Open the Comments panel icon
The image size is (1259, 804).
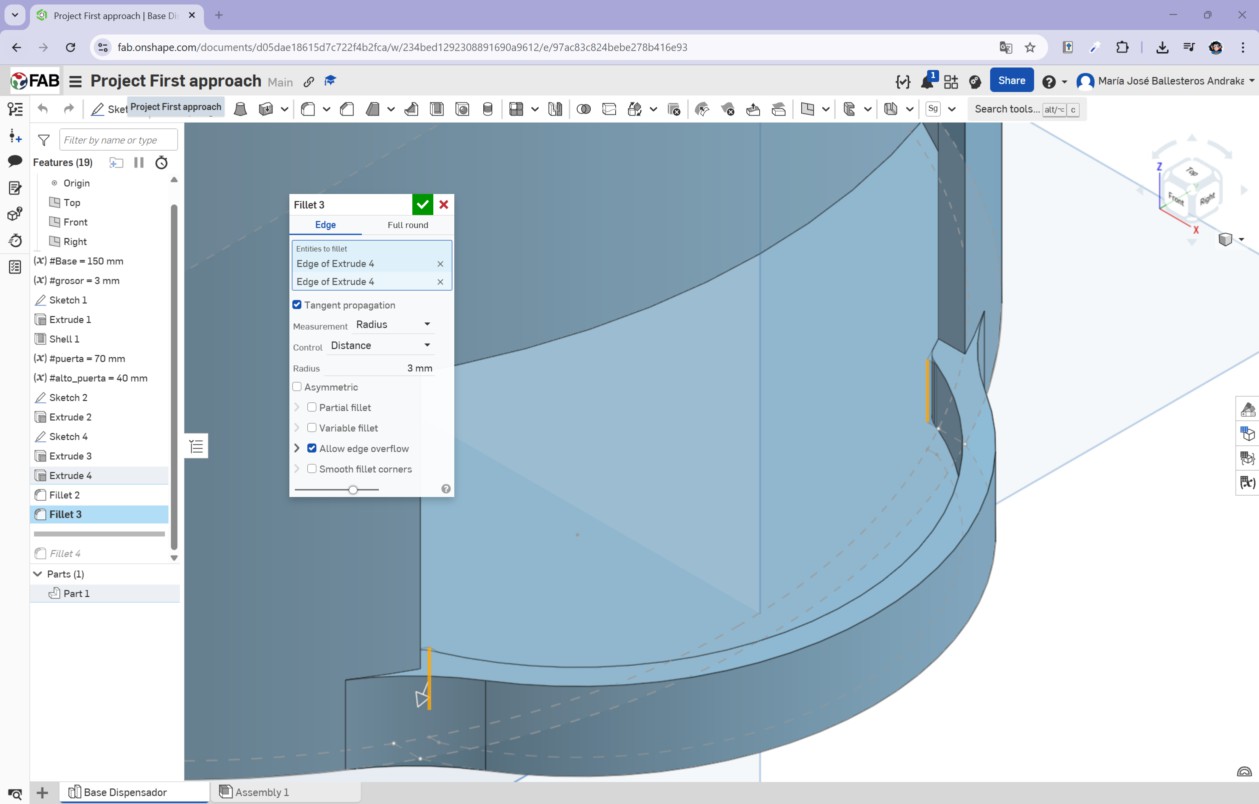click(15, 161)
